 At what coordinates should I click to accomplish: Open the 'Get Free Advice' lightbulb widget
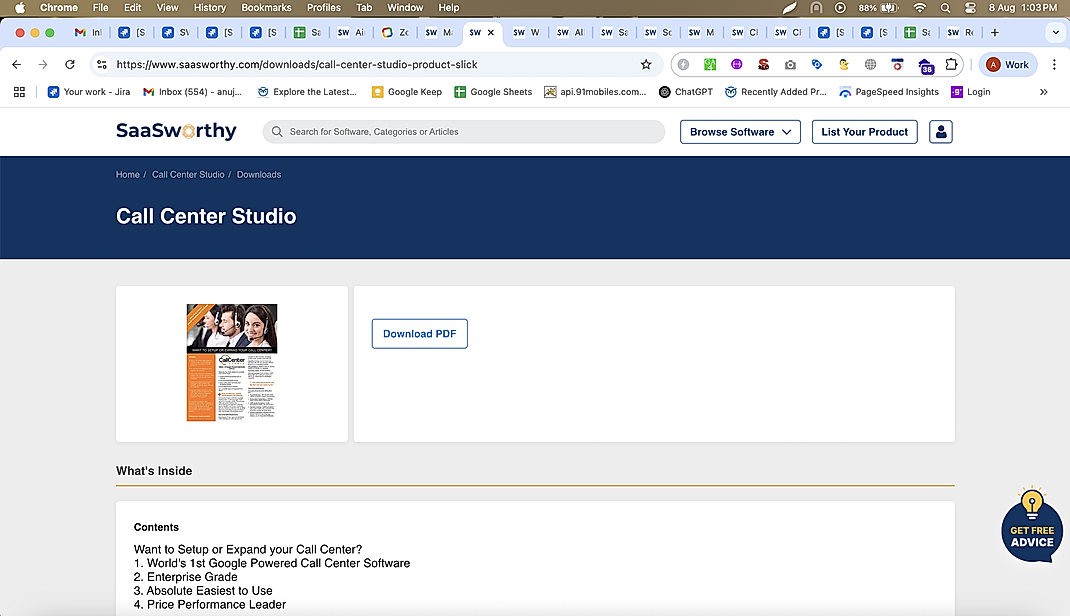(x=1031, y=525)
